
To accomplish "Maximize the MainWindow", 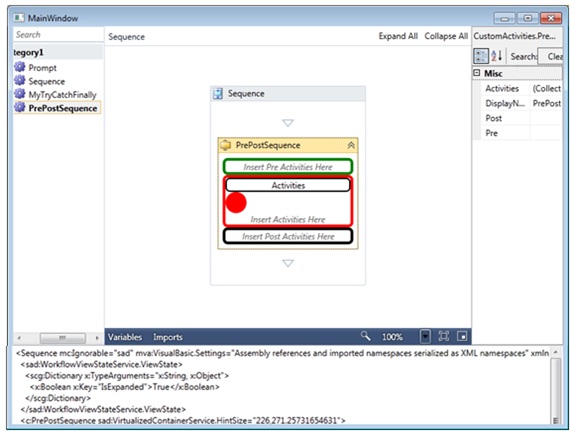I will point(528,18).
